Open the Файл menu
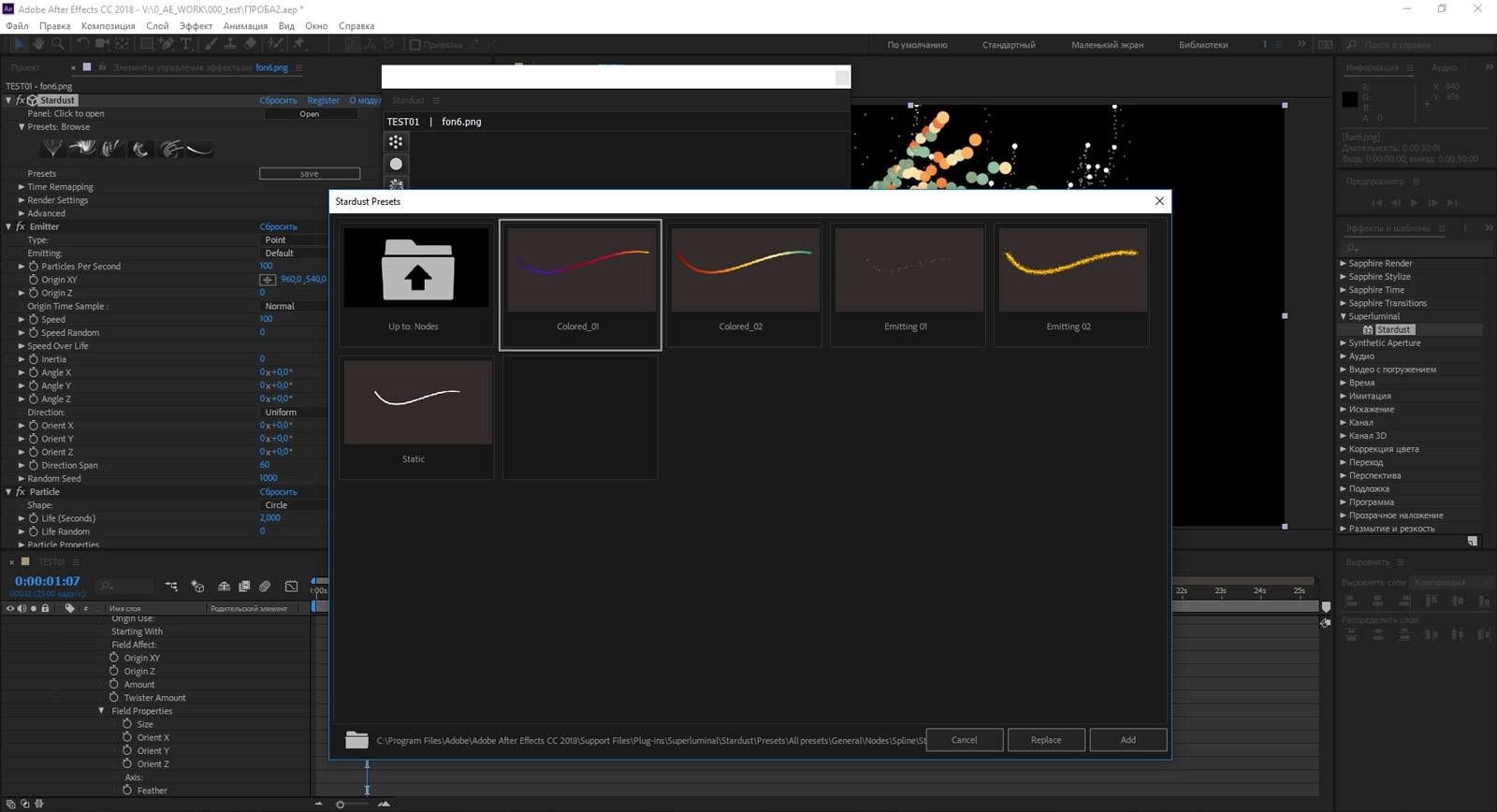Viewport: 1497px width, 812px height. click(x=17, y=26)
